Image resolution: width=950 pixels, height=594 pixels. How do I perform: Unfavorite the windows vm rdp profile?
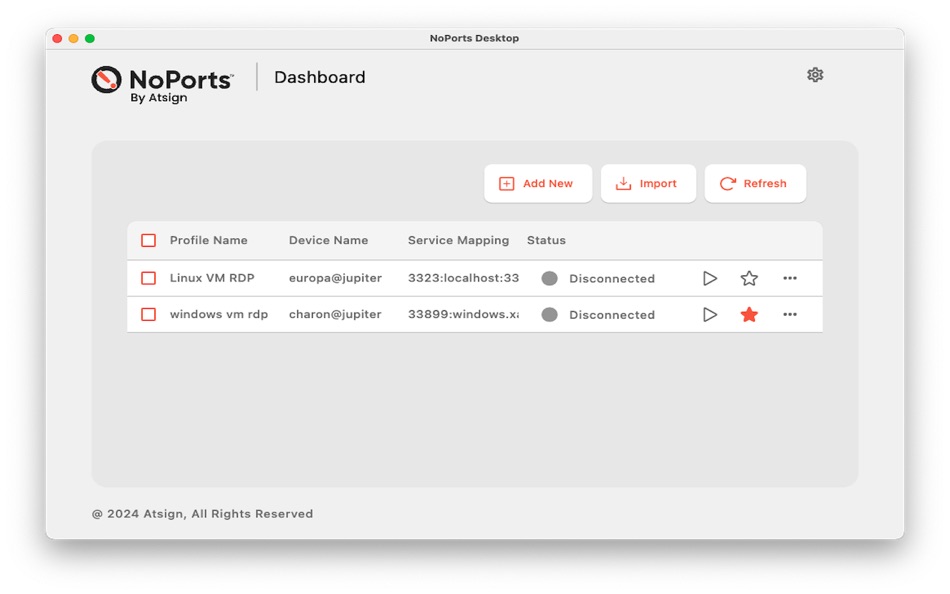pos(749,315)
